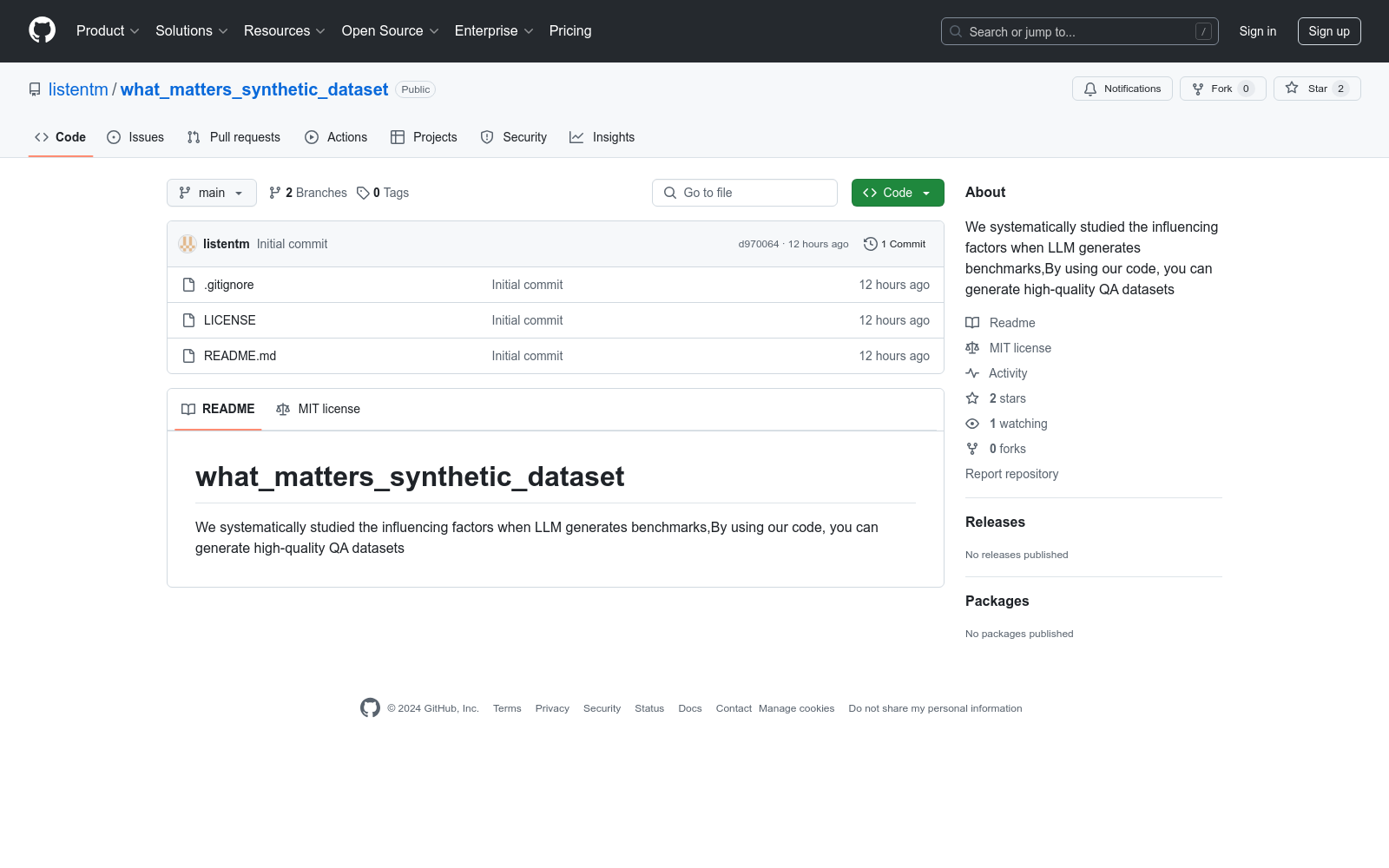1389x868 pixels.
Task: Click the tag icon next to Tags
Action: (363, 193)
